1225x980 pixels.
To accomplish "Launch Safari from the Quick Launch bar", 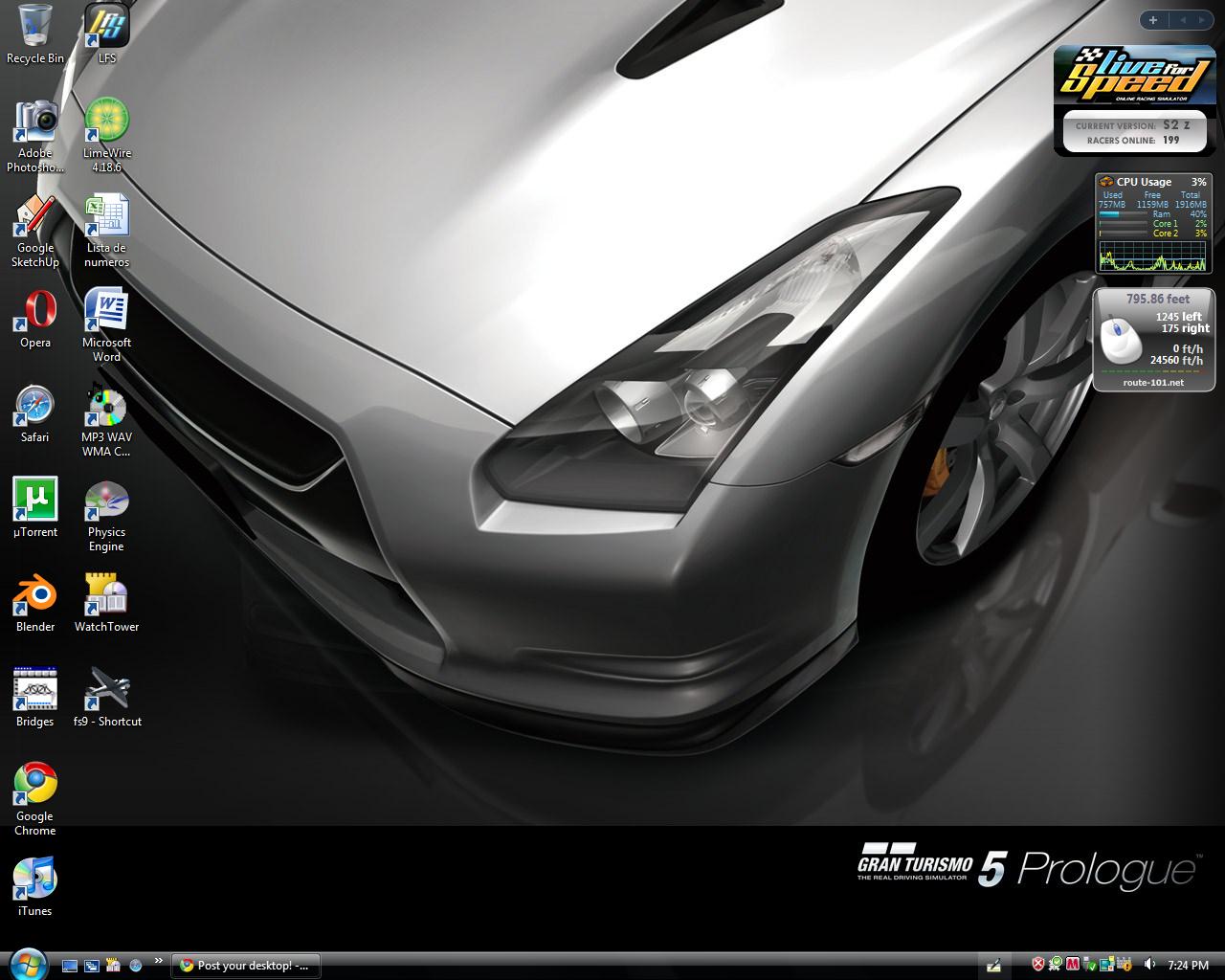I will (136, 966).
